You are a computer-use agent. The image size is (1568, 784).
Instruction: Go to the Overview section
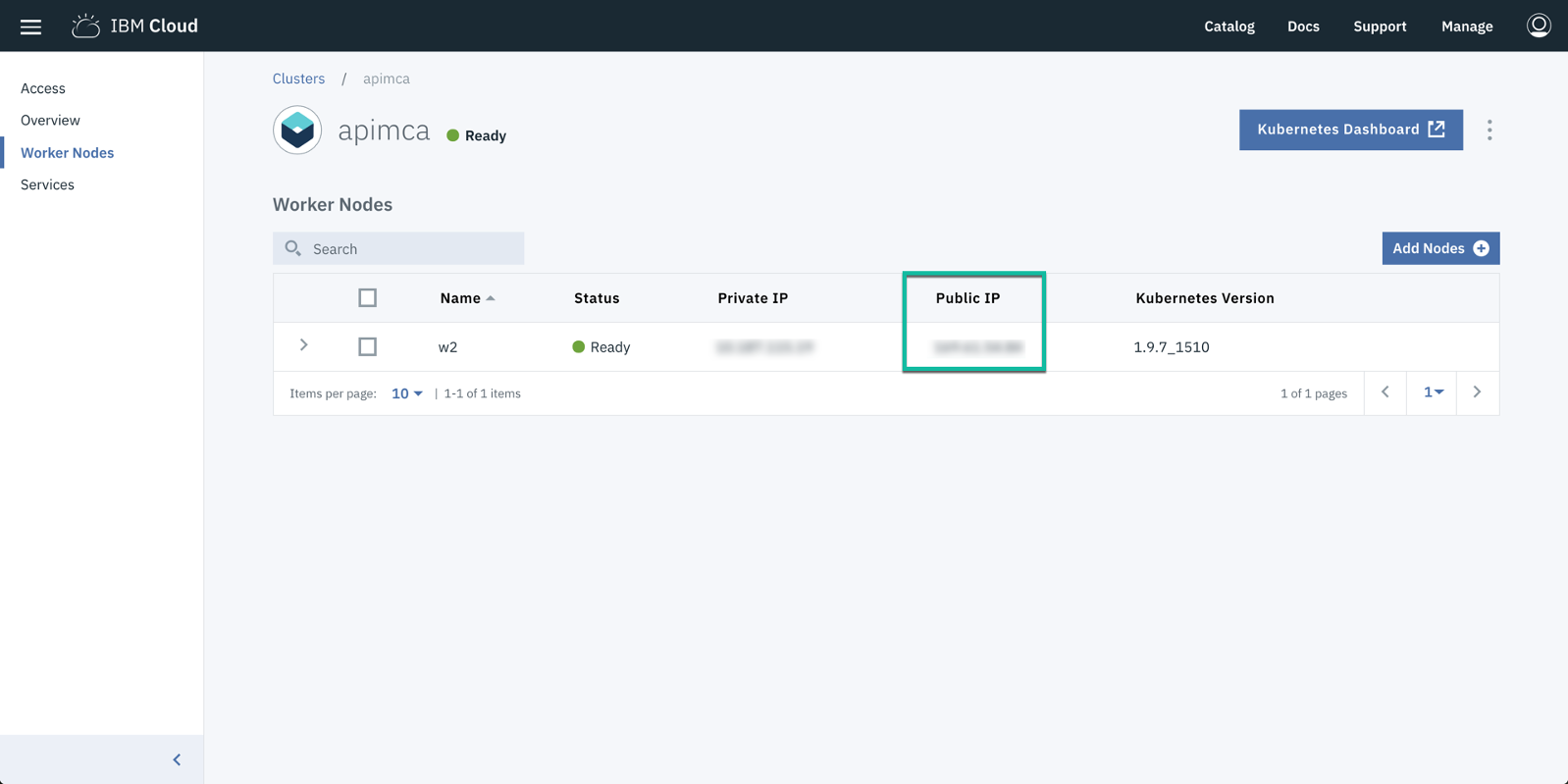pos(50,120)
